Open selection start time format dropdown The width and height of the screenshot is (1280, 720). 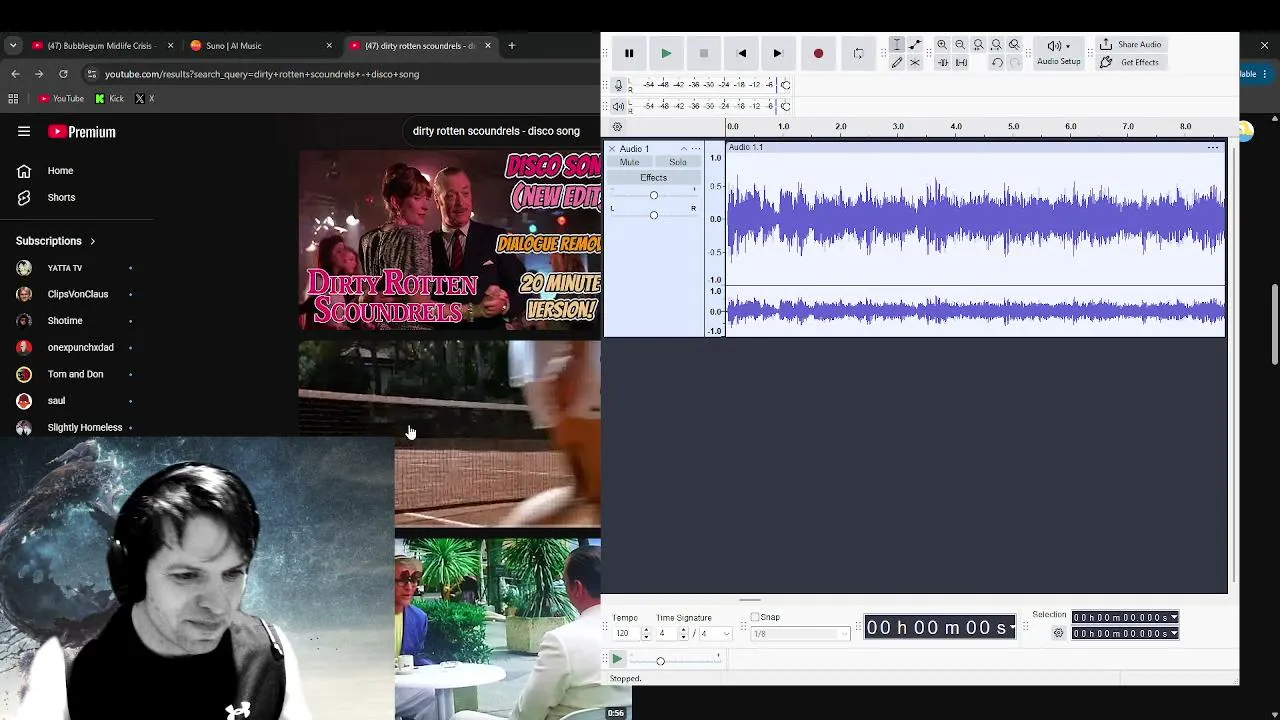(x=1174, y=618)
